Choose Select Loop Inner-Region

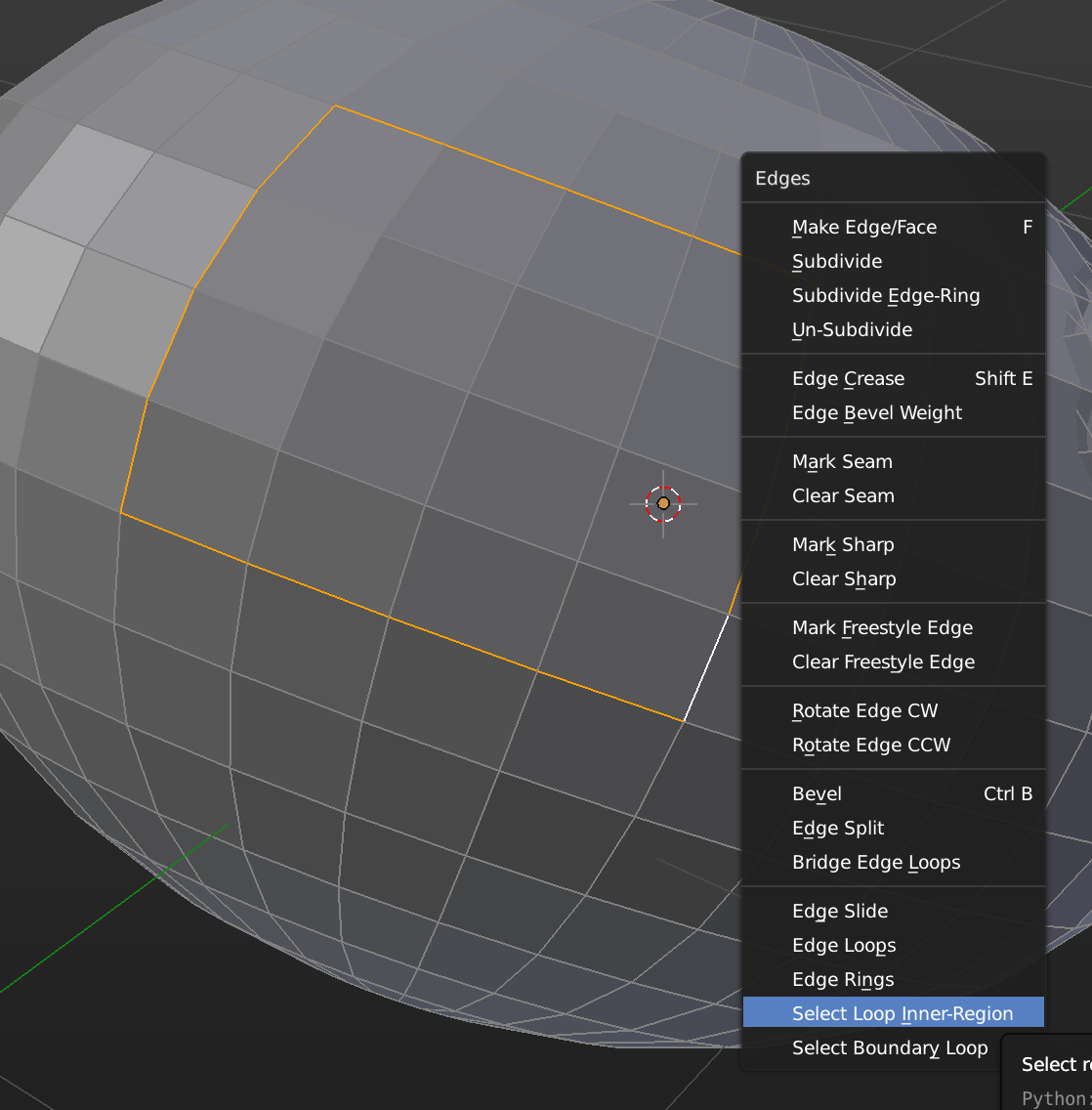click(x=893, y=1013)
